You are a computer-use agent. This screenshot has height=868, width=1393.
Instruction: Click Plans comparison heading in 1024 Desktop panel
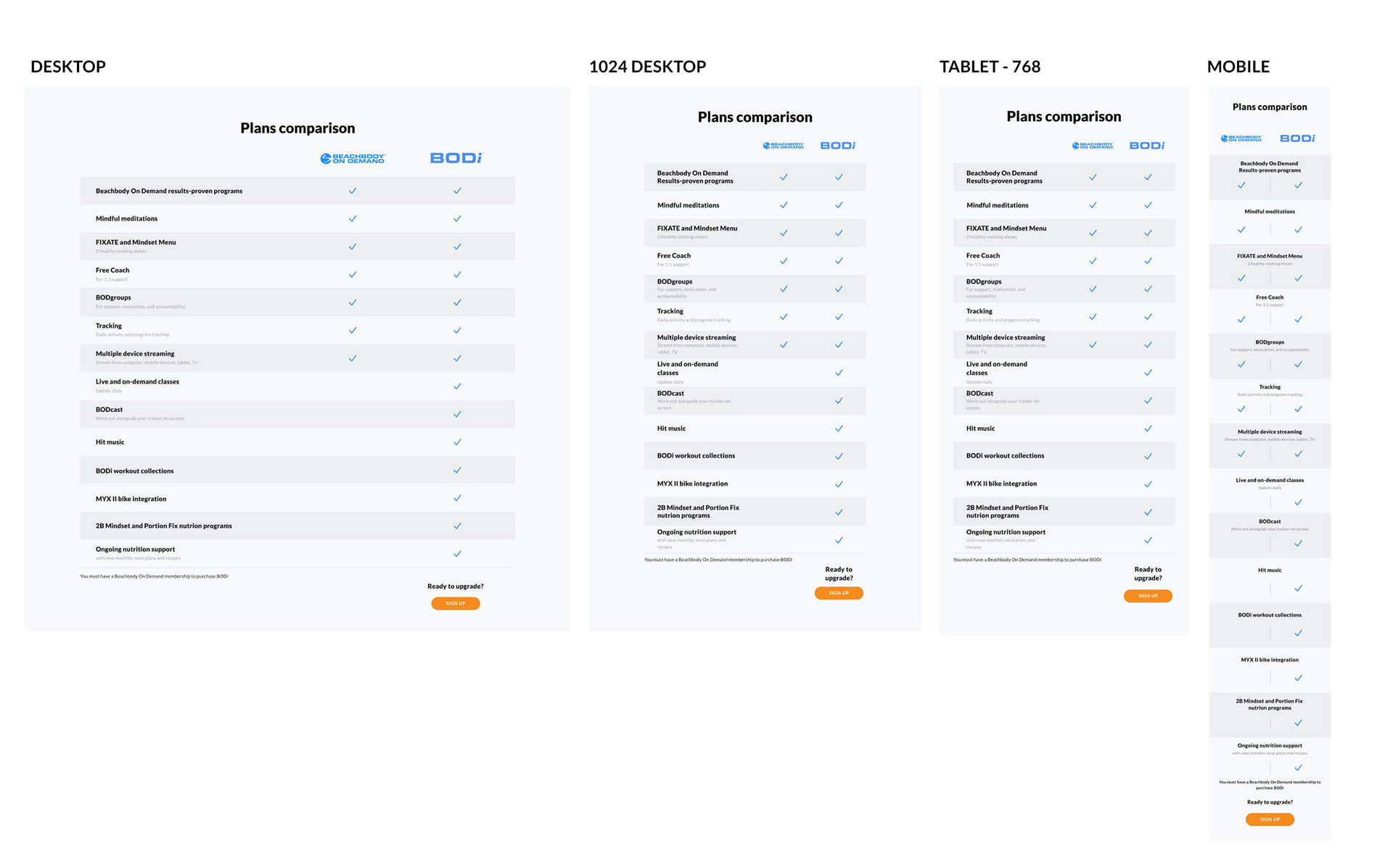(x=755, y=117)
